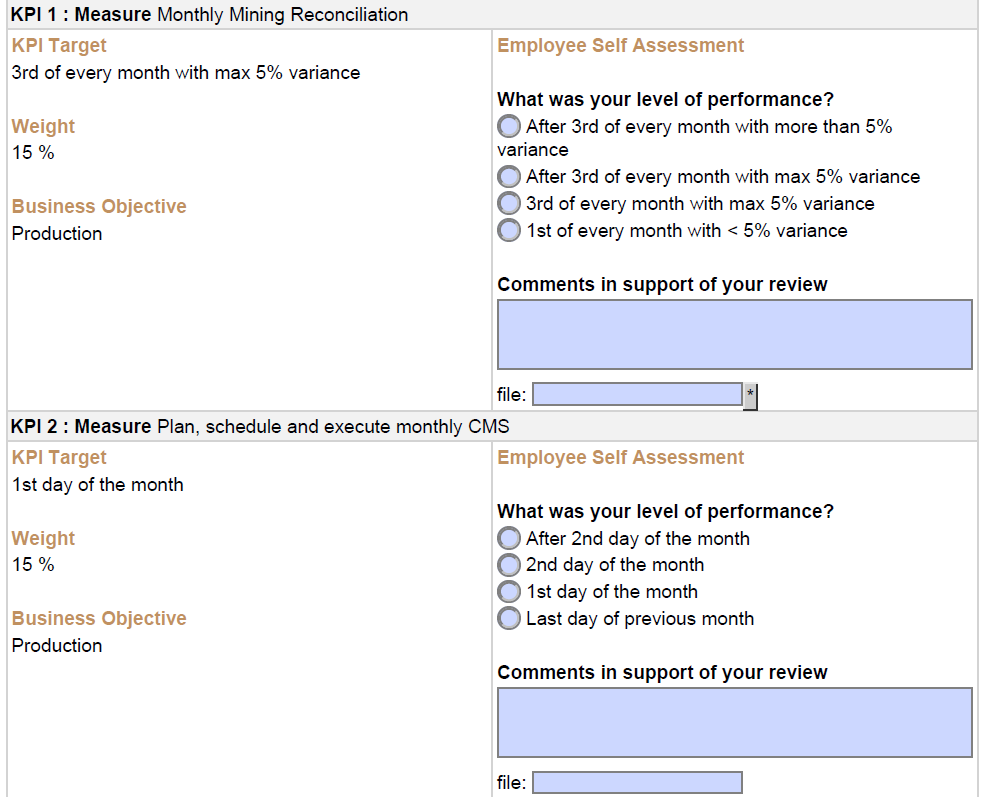Pick '2nd day of the month' radio button
The image size is (987, 797).
(x=509, y=565)
